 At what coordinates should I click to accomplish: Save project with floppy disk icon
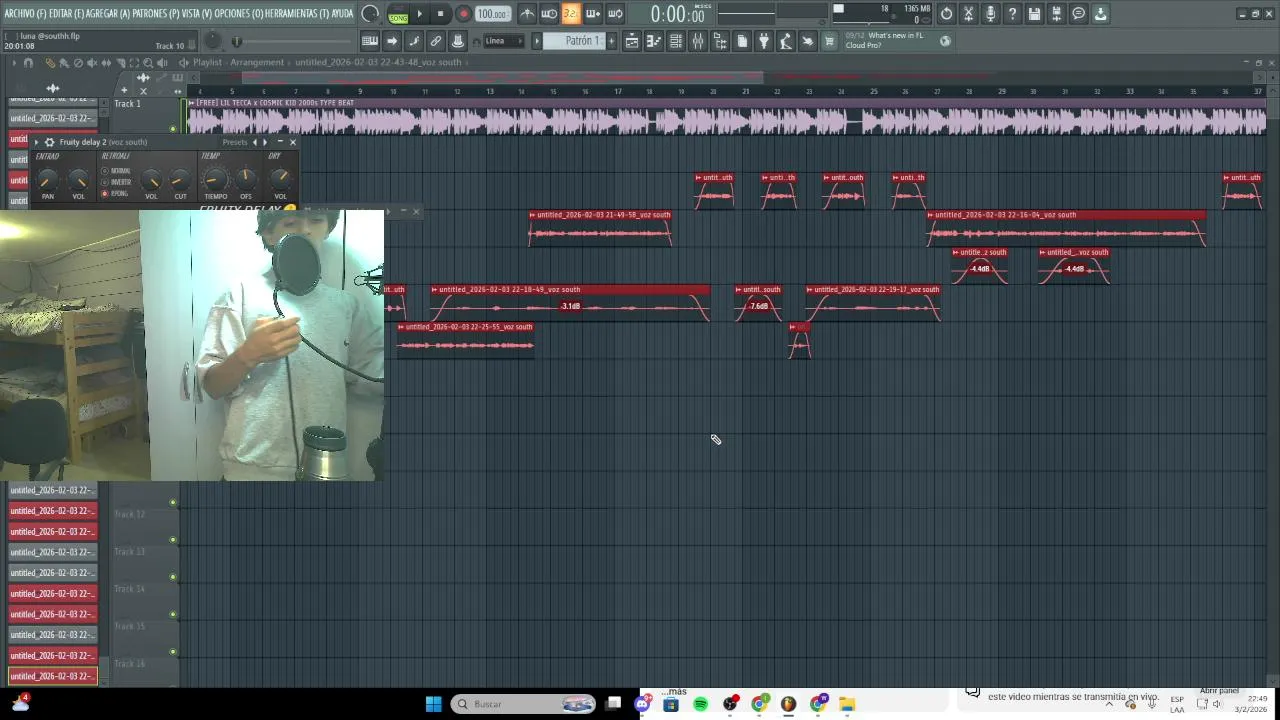pyautogui.click(x=1034, y=14)
